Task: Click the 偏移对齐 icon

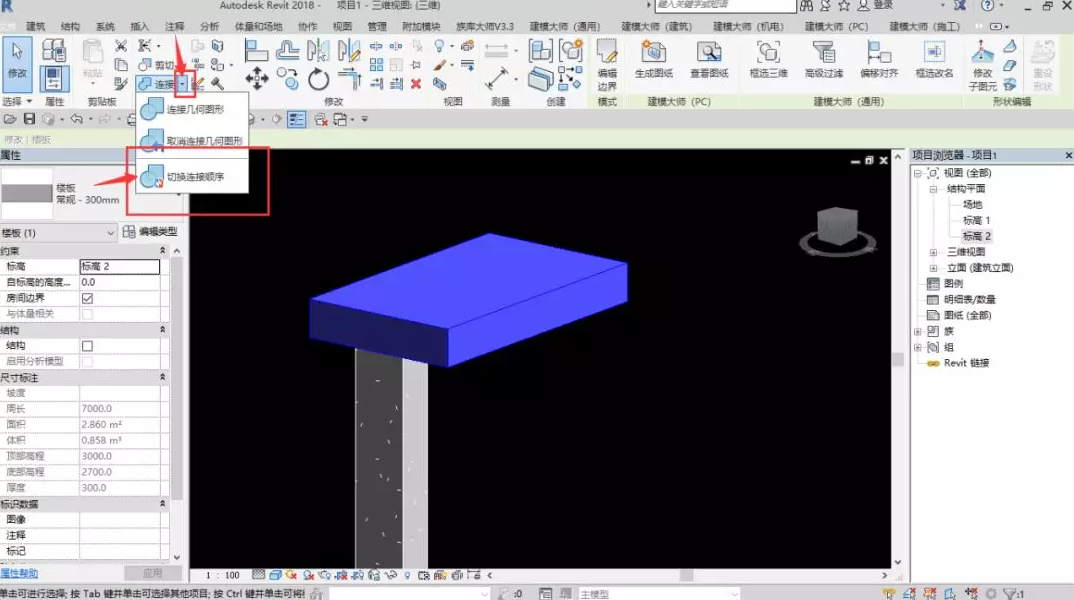Action: coord(879,55)
